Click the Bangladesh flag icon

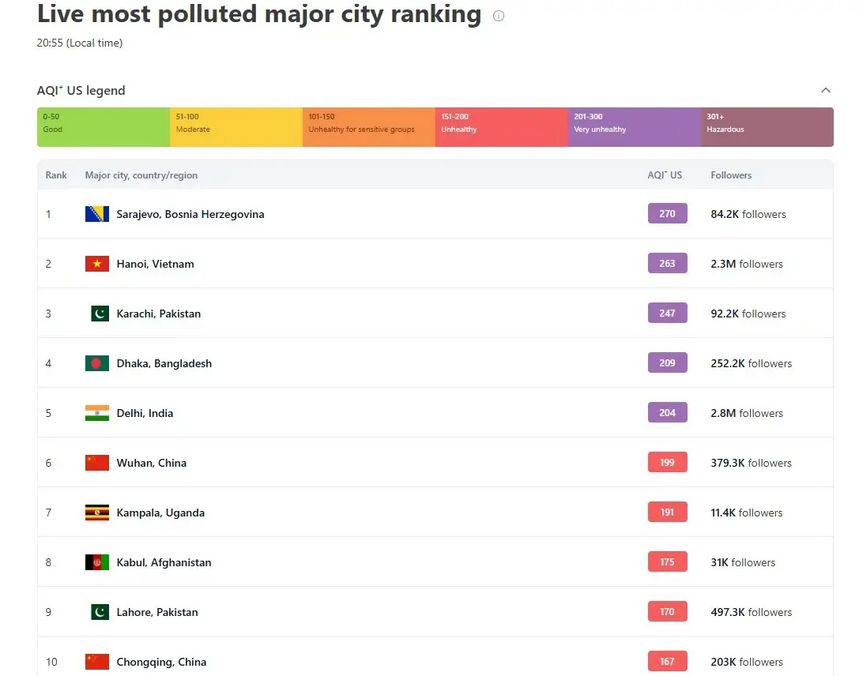97,363
